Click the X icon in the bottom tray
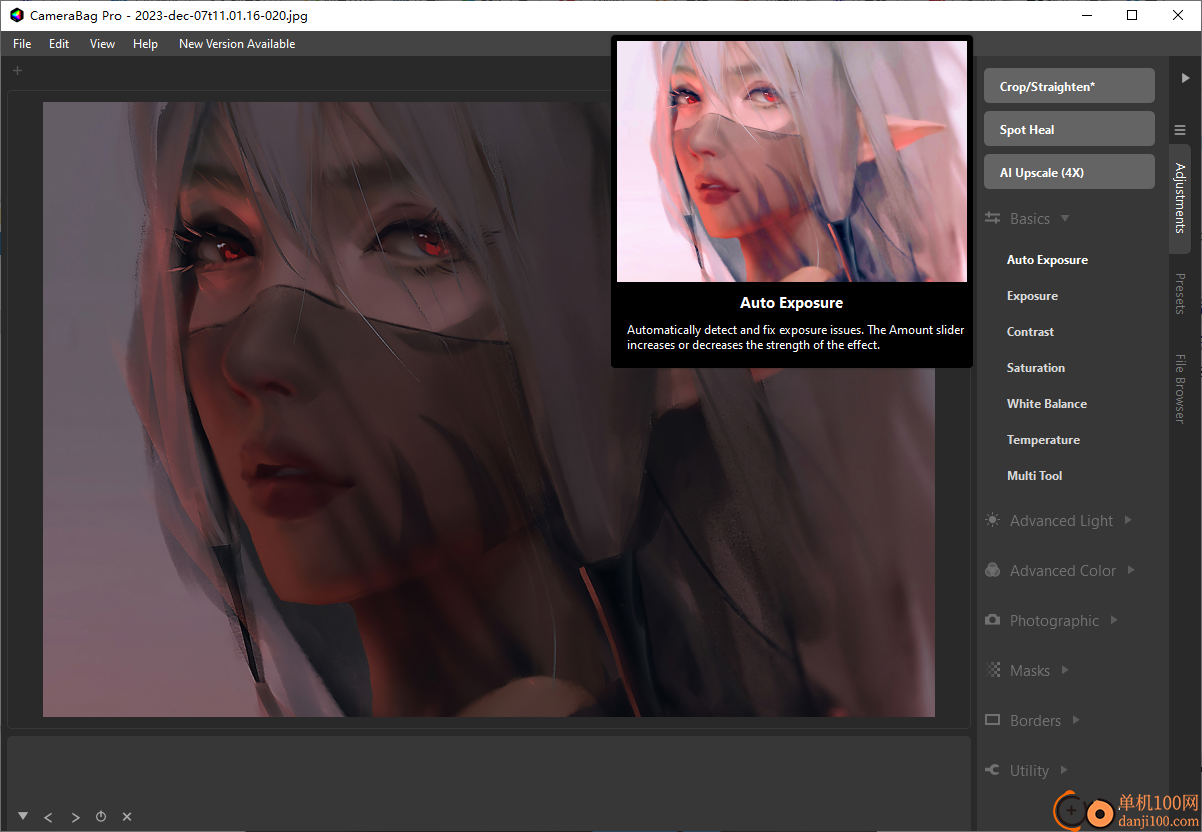The height and width of the screenshot is (832, 1202). [x=127, y=817]
